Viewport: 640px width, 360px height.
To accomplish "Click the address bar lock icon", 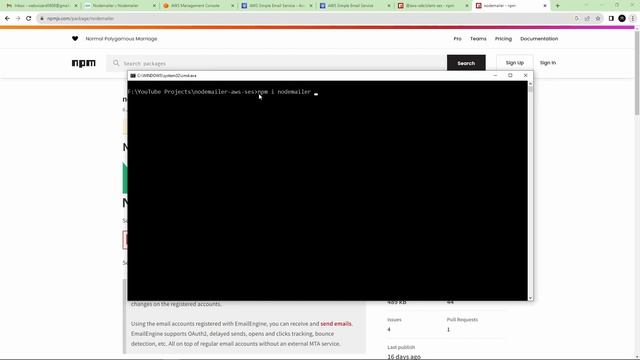I will click(42, 18).
